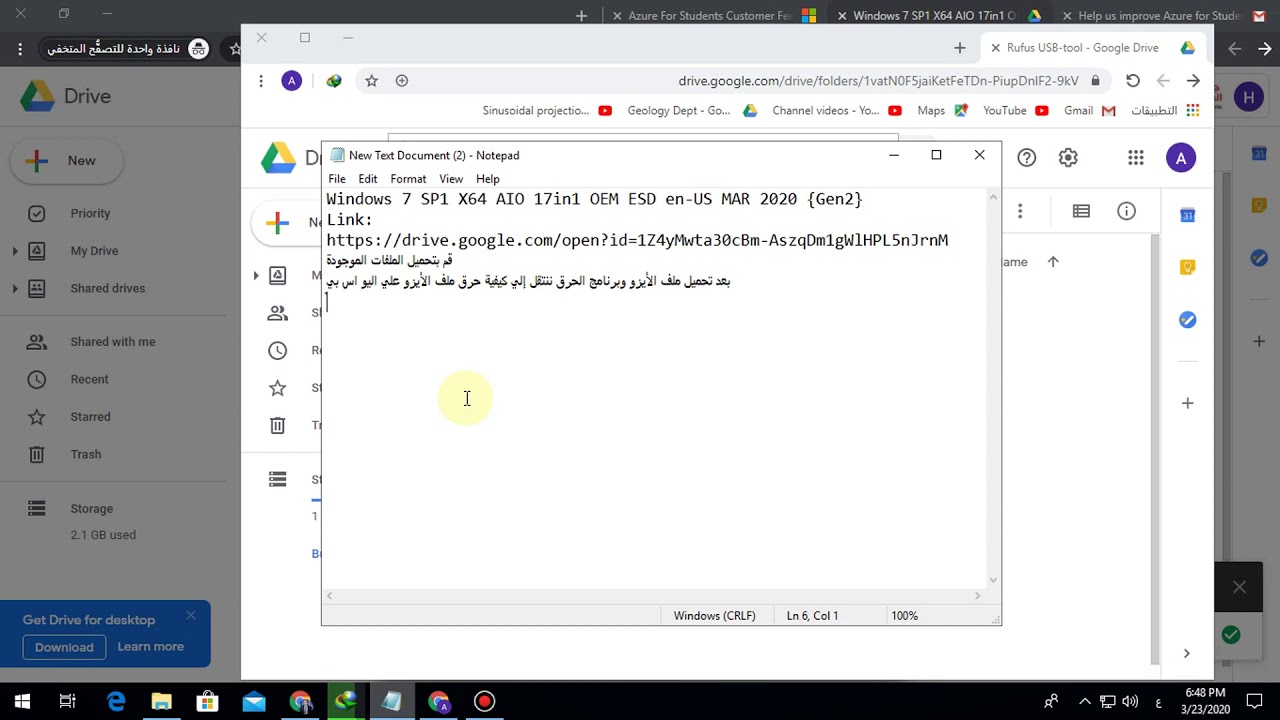
Task: Open Drive help (question mark) icon
Action: [1026, 158]
